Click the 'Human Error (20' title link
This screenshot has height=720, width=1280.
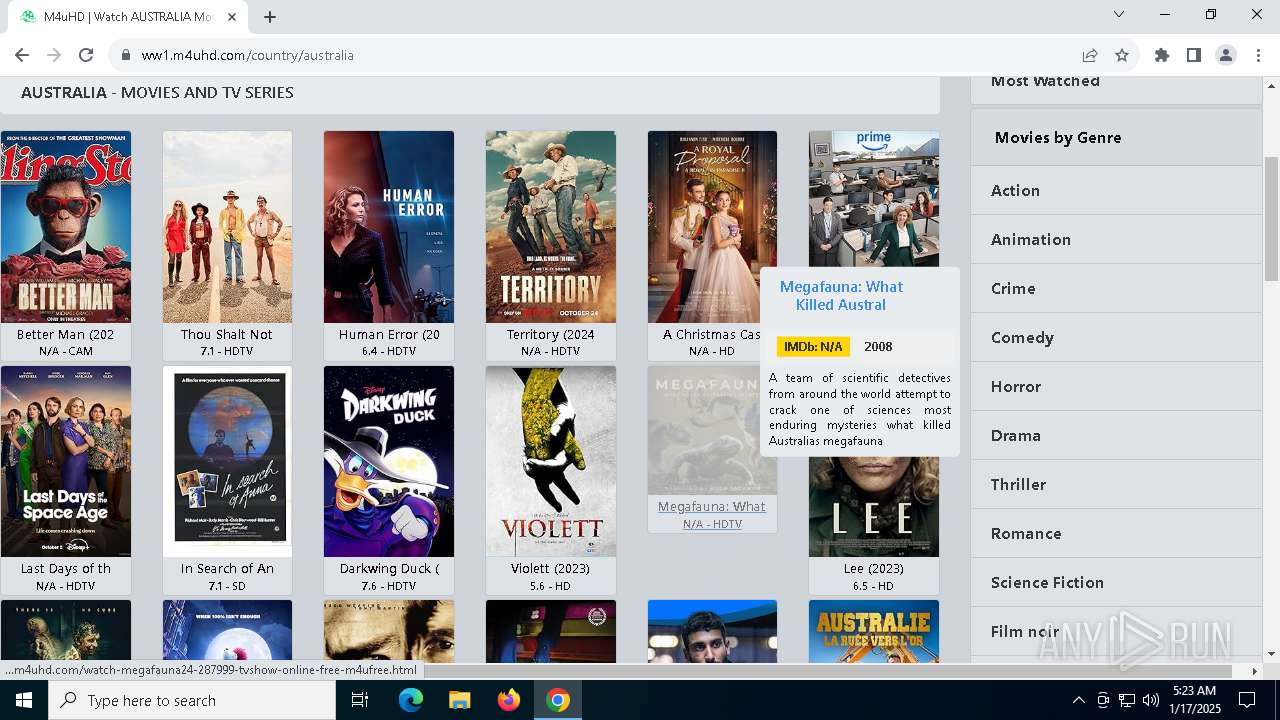[x=389, y=334]
